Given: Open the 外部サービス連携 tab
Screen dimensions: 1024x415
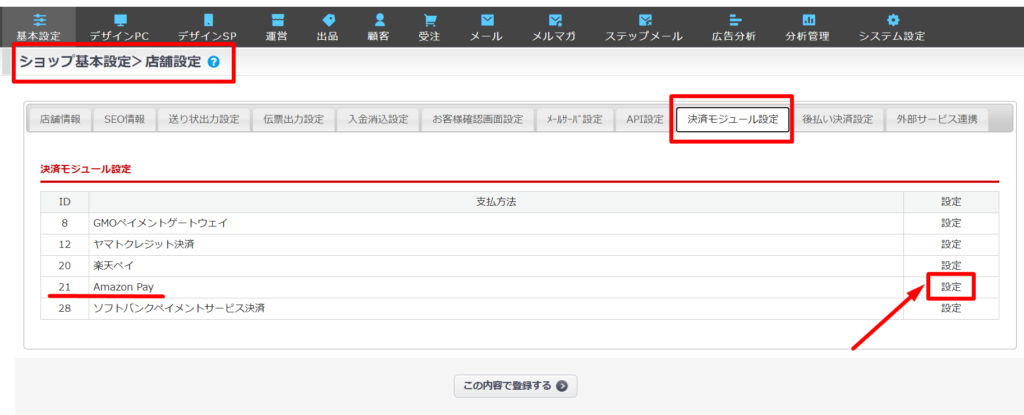Looking at the screenshot, I should (x=936, y=120).
